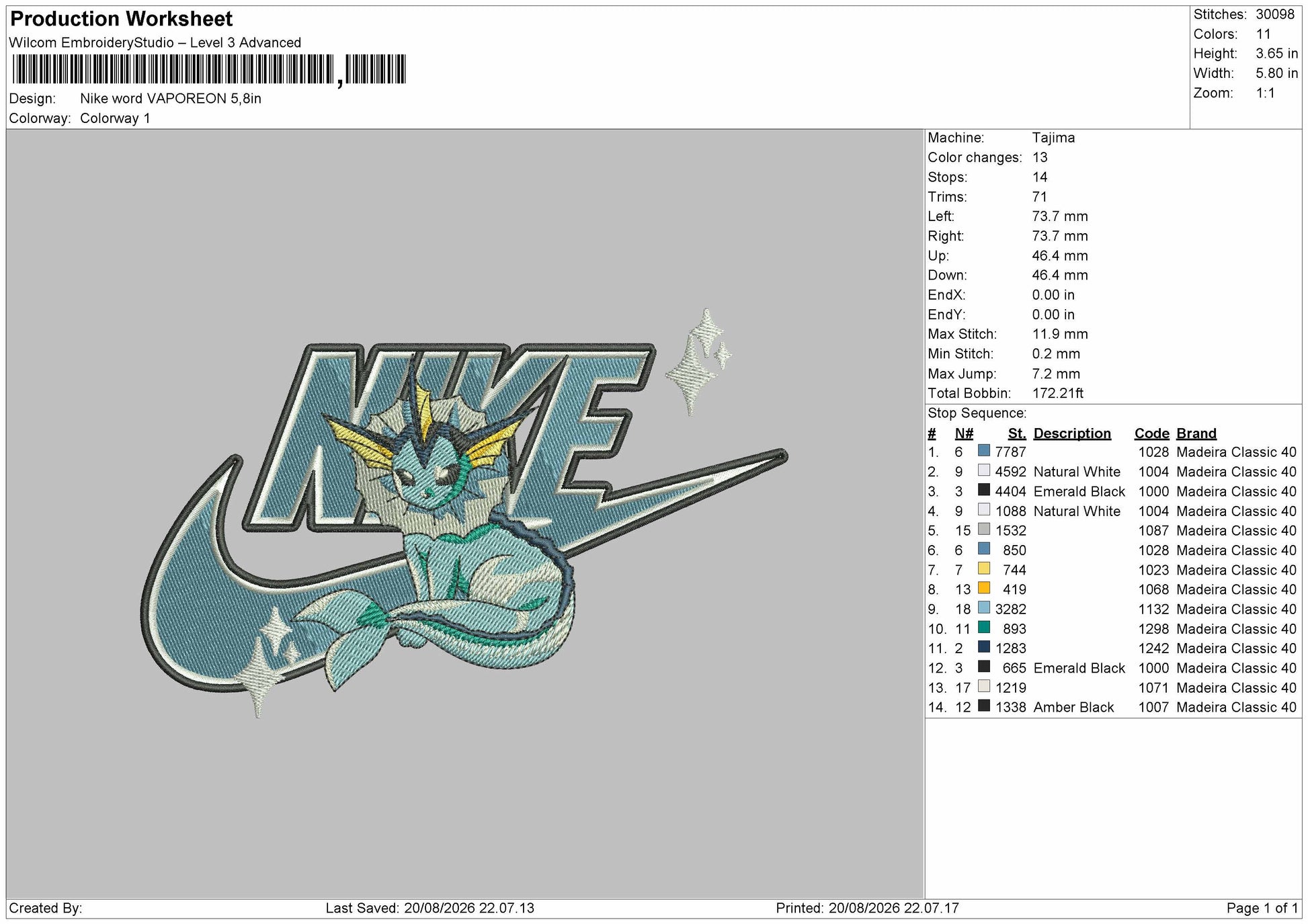Click code 1023 in stop row 7
This screenshot has width=1308, height=924.
pos(1153,570)
